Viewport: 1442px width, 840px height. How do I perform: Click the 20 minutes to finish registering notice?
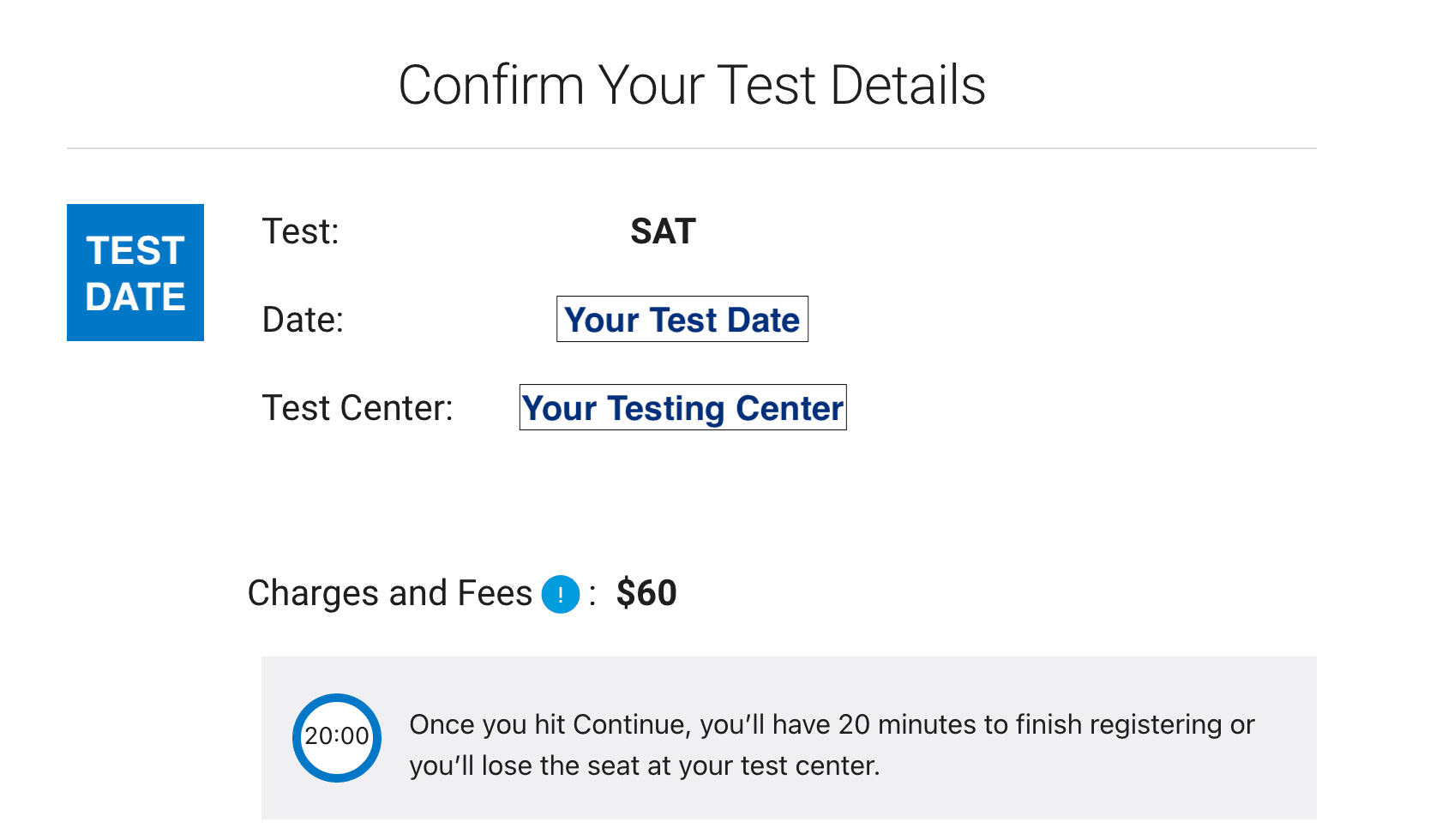click(x=832, y=724)
